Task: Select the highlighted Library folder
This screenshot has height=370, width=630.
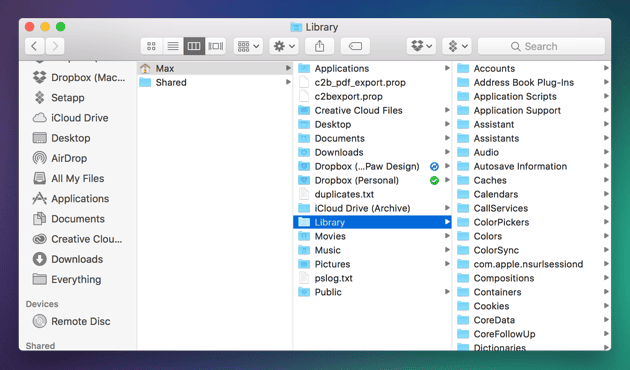Action: coord(372,222)
